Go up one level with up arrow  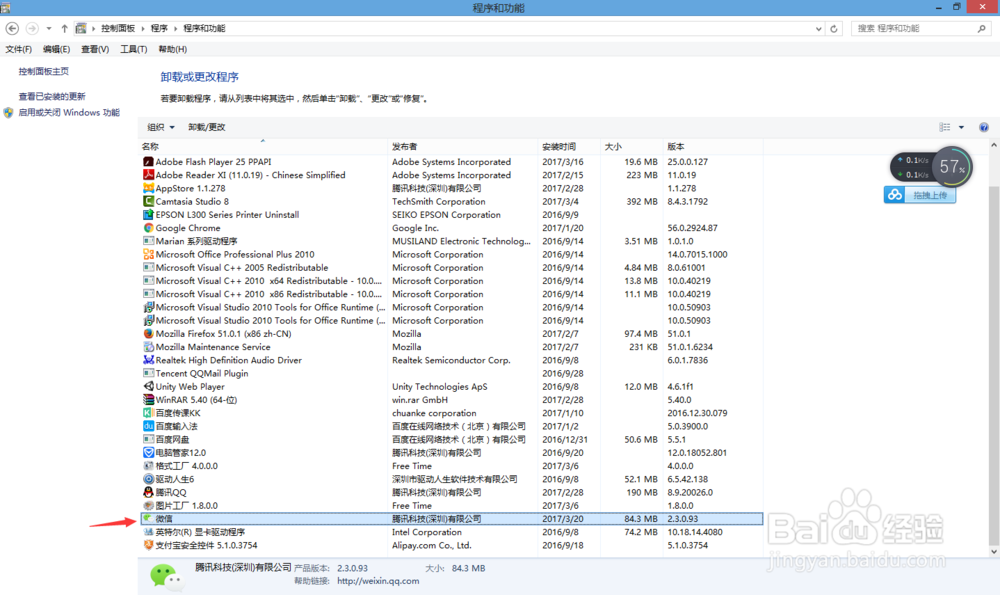[64, 28]
